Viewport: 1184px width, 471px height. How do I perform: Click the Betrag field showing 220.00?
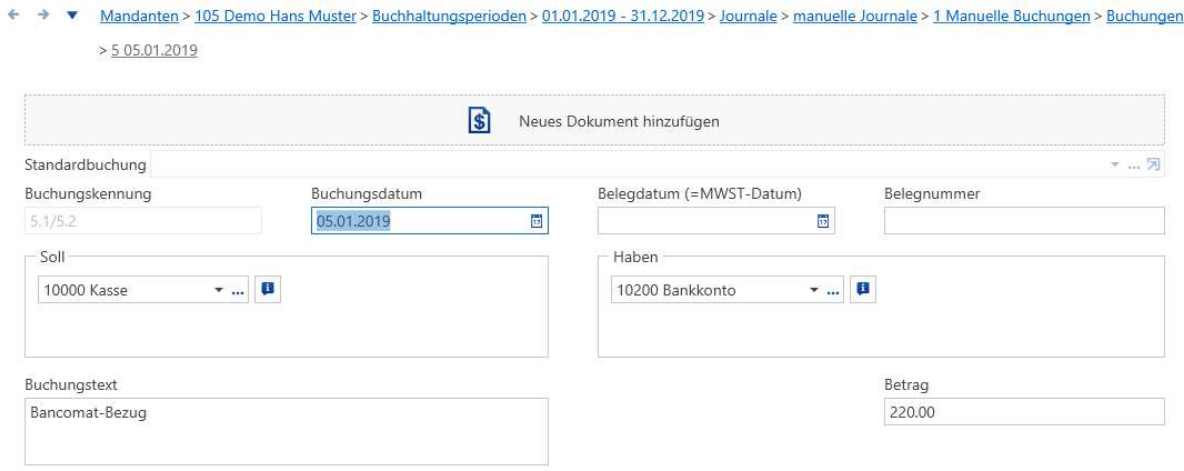point(1025,412)
